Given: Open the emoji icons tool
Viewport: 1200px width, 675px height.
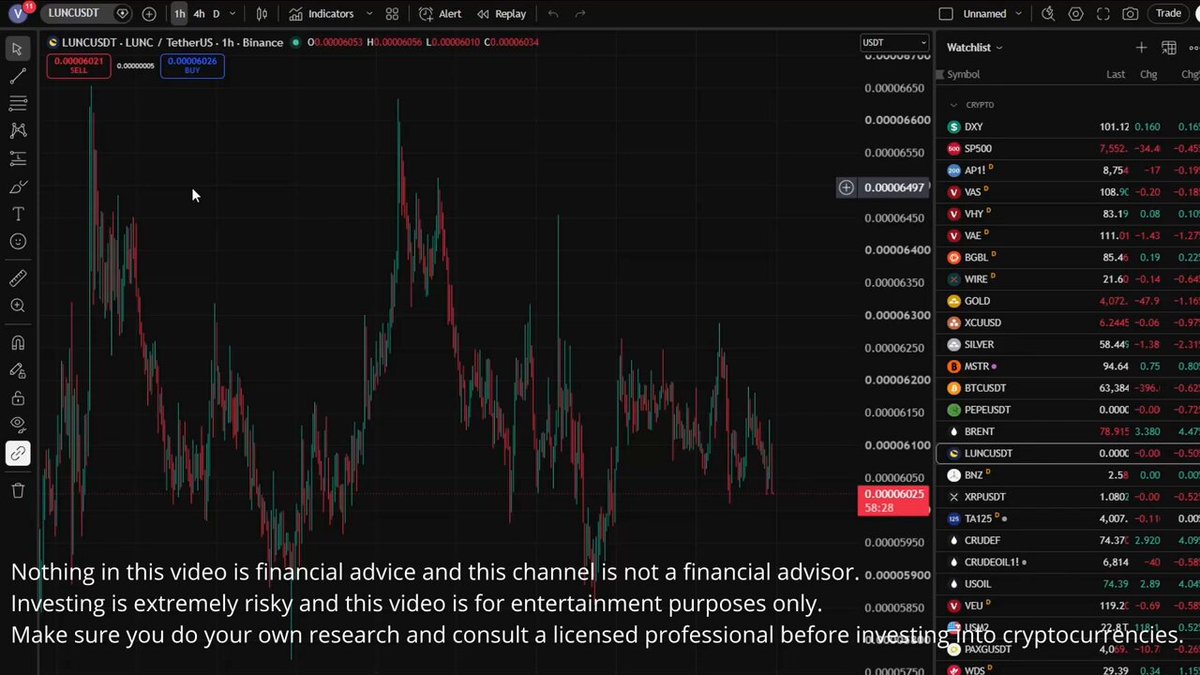Looking at the screenshot, I should click(18, 241).
